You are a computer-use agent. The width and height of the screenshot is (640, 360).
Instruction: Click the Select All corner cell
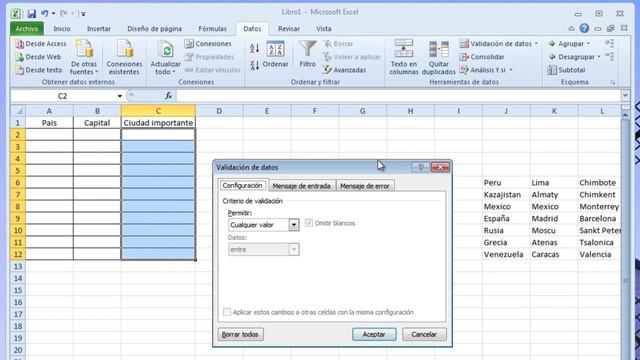[x=18, y=111]
